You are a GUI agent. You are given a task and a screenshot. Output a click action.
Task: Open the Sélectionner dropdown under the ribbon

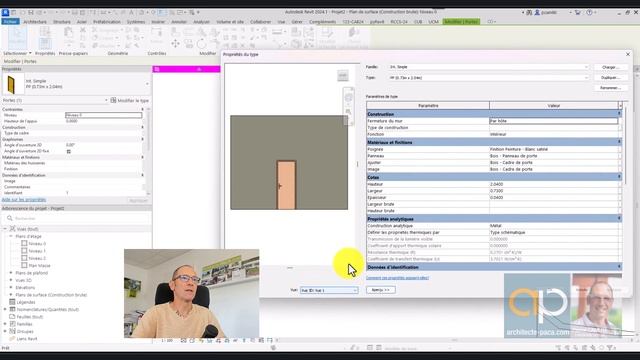coord(17,53)
